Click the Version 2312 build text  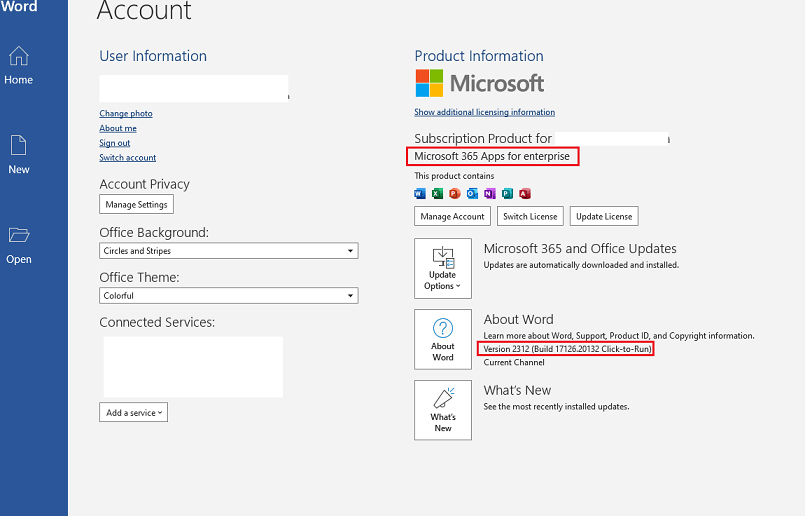(x=567, y=349)
